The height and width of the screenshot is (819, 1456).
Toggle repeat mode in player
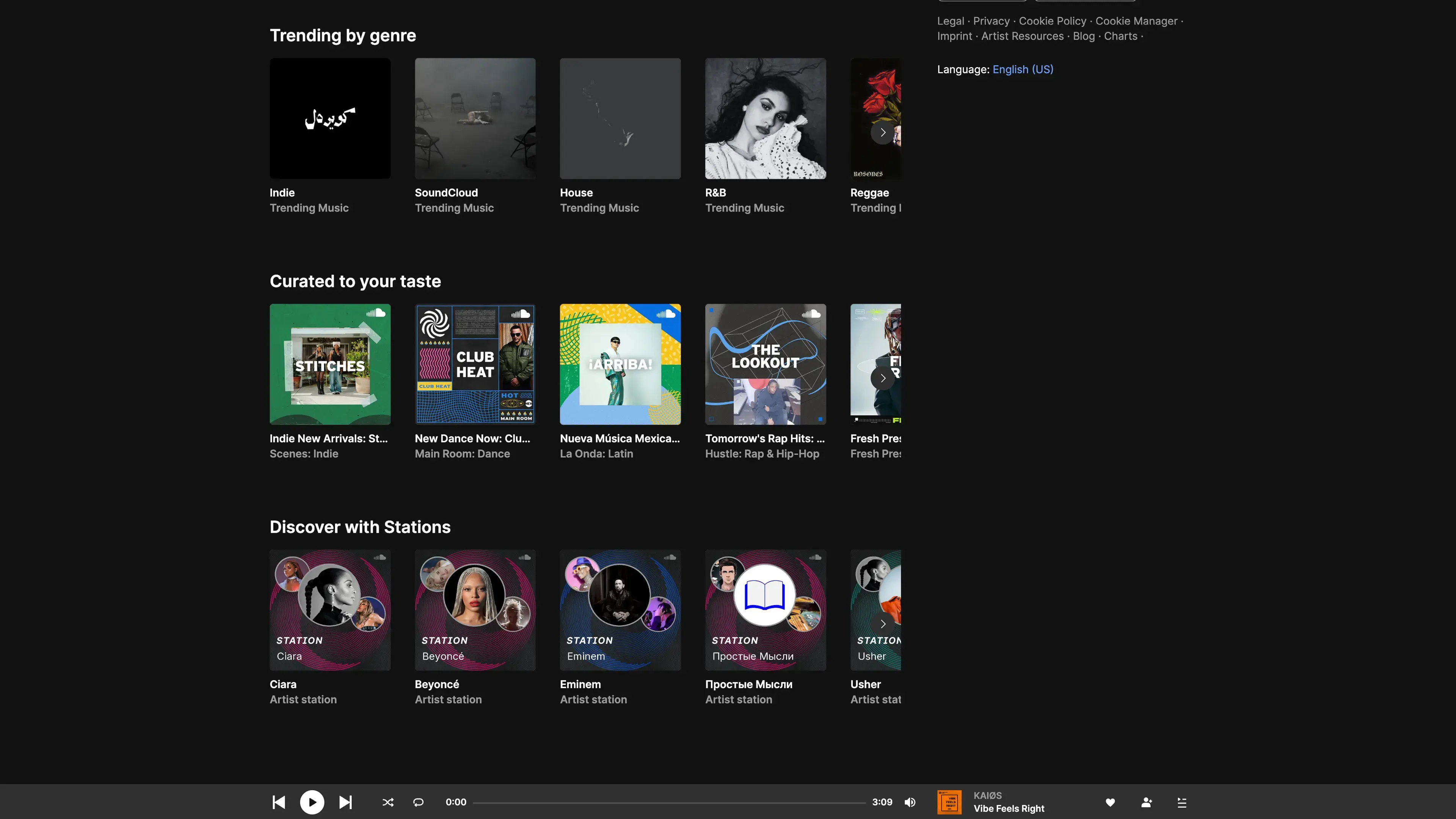coord(418,802)
